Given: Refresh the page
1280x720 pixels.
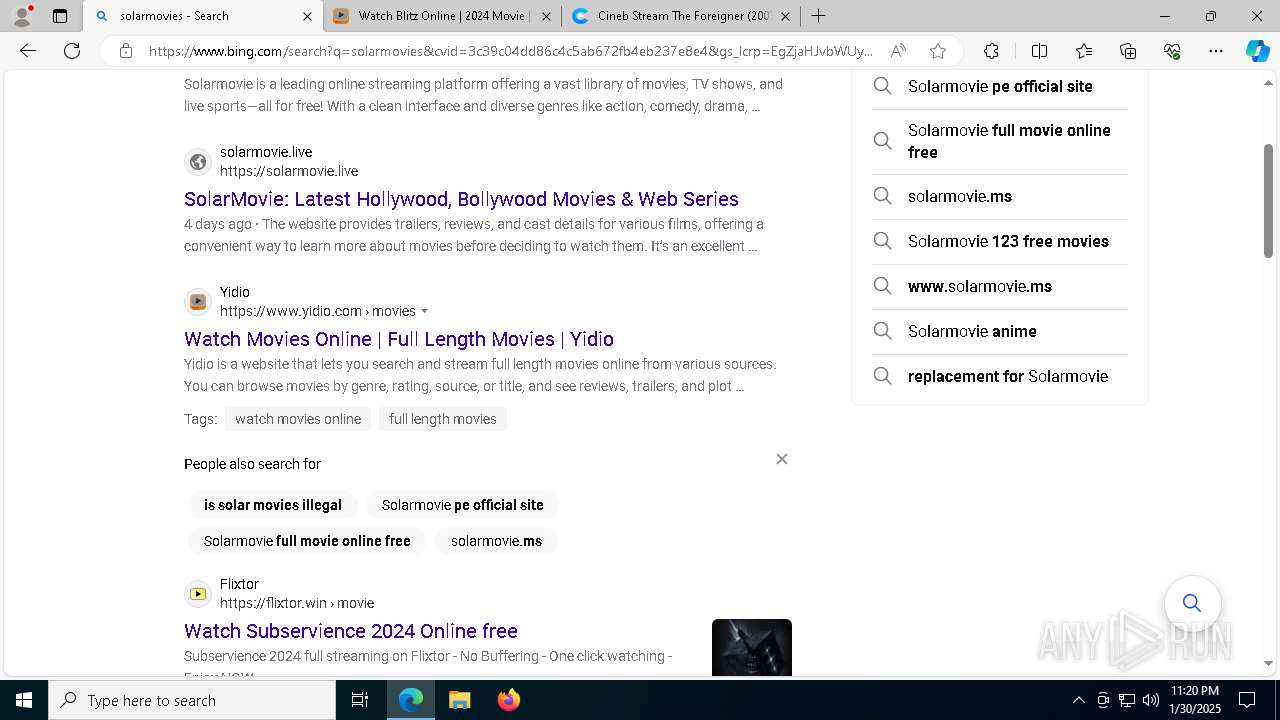Looking at the screenshot, I should pyautogui.click(x=72, y=51).
